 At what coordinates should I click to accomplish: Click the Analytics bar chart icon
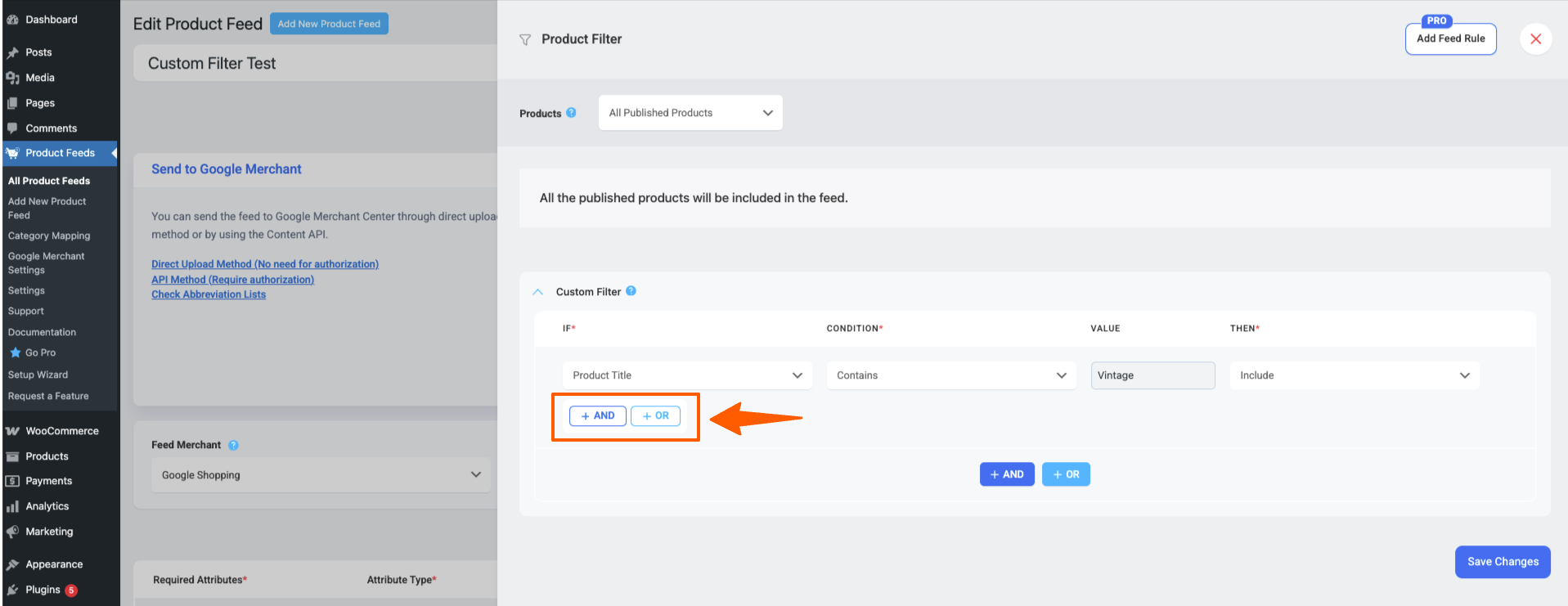tap(12, 506)
